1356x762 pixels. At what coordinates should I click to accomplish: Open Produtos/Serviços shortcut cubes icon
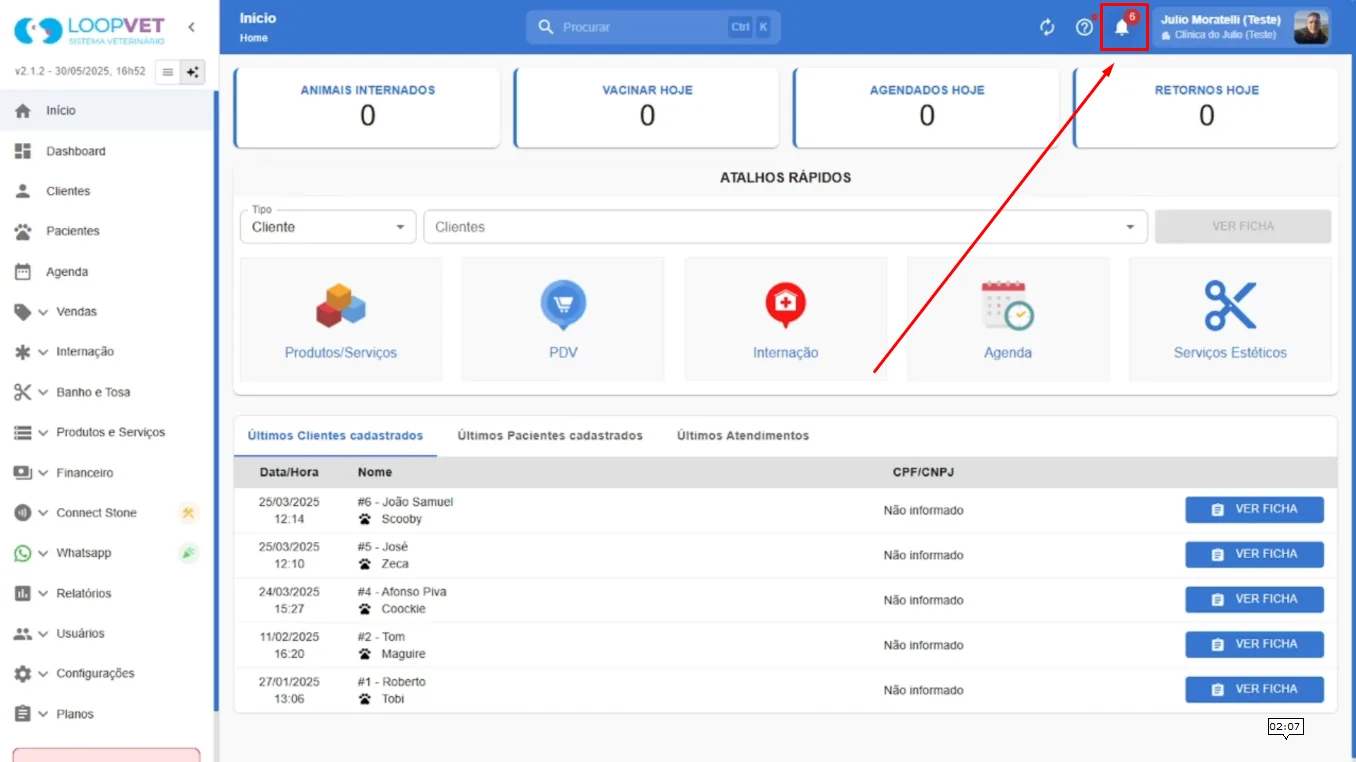pos(341,306)
